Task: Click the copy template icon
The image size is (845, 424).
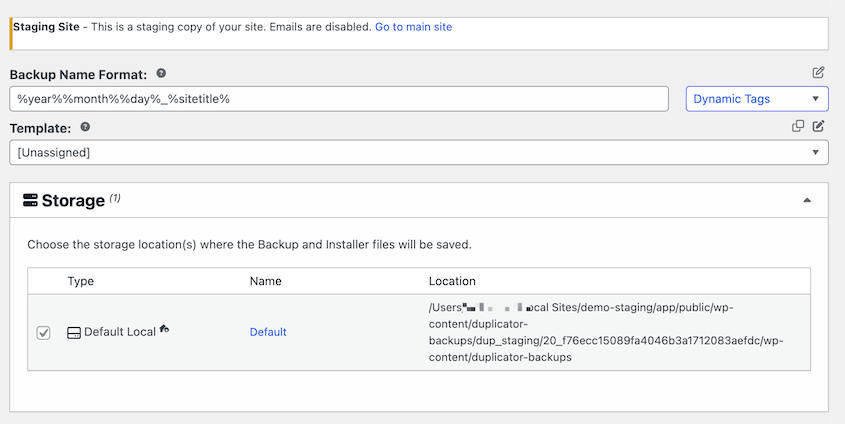Action: pyautogui.click(x=798, y=126)
